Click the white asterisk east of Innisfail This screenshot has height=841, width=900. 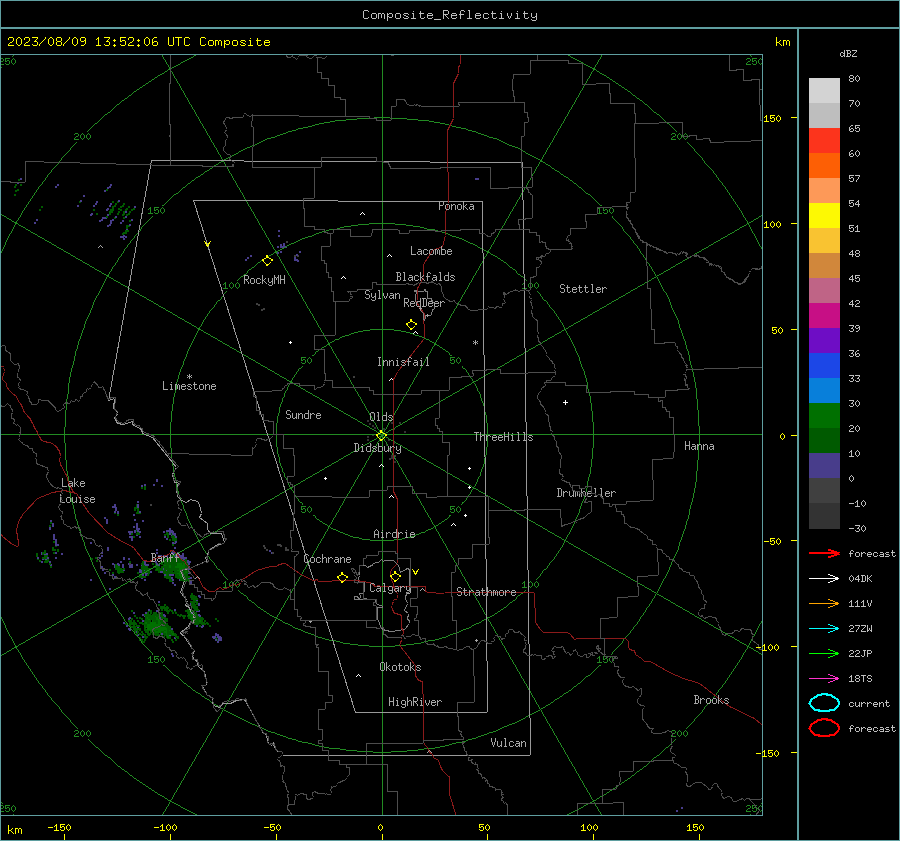pyautogui.click(x=475, y=343)
